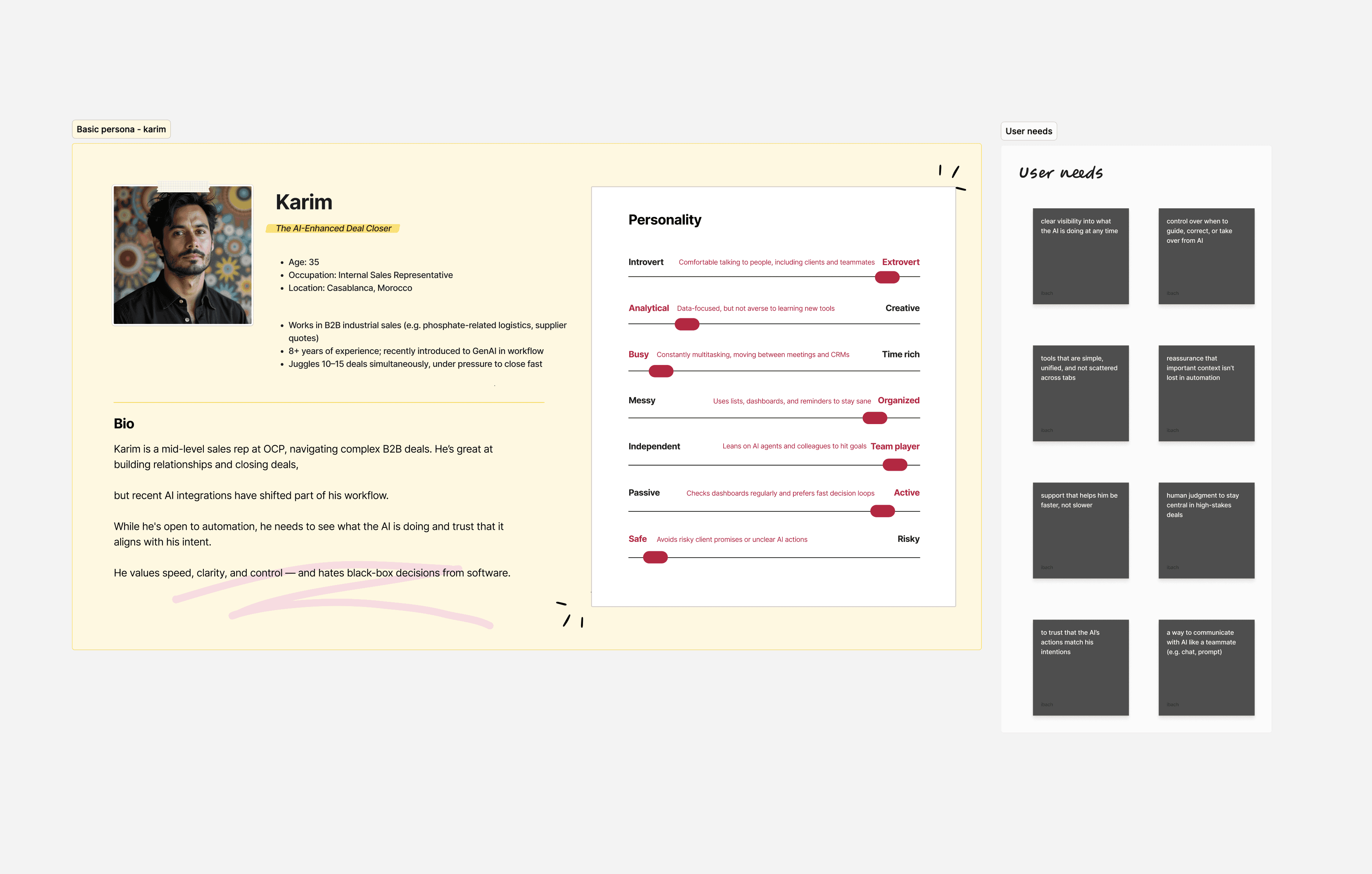Click 'Checks dashboards regularly' description text
The image size is (1372, 874).
780,493
